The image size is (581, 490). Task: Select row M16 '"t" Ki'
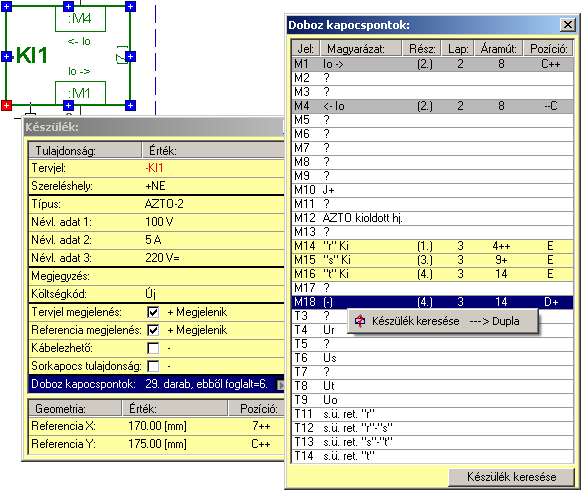432,274
